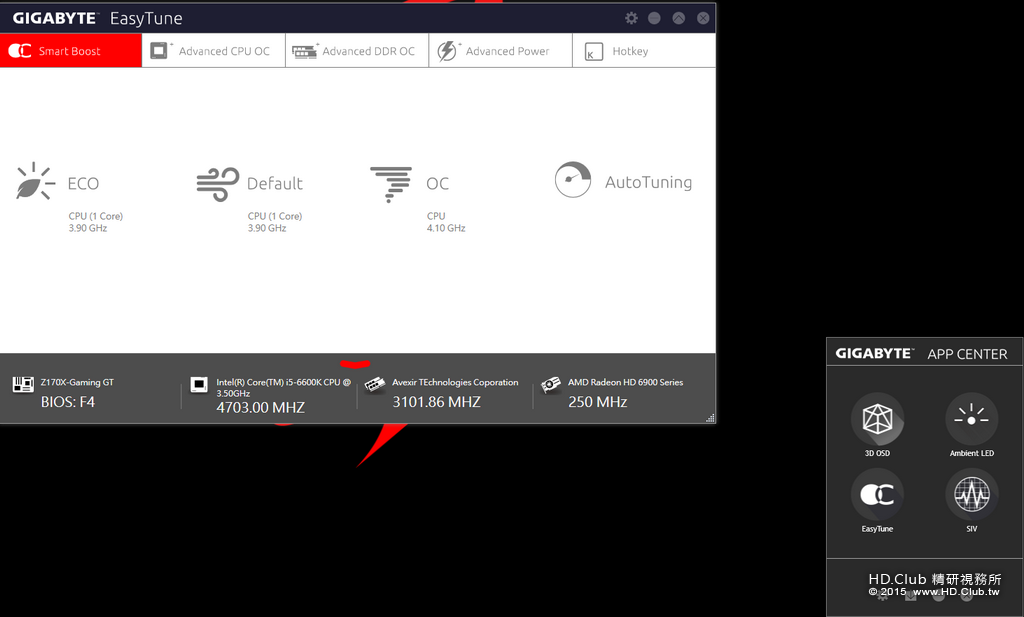Click the memory module icon near Avexir
Viewport: 1024px width, 617px height.
[x=375, y=385]
